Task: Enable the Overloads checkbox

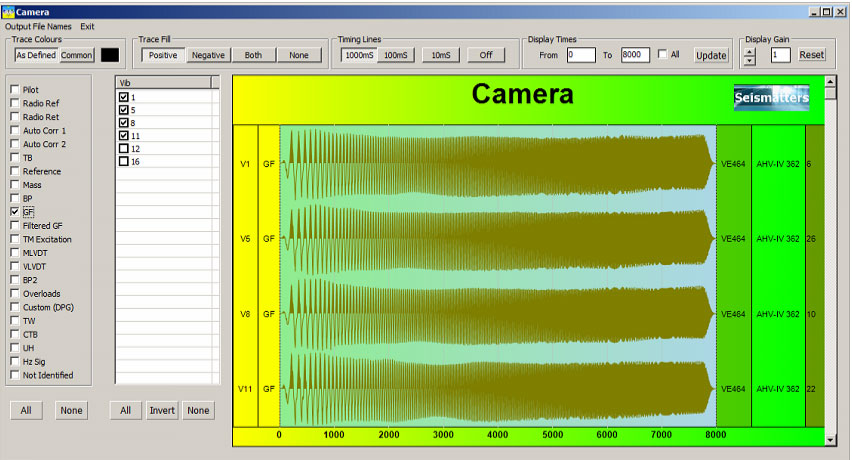Action: [x=15, y=293]
